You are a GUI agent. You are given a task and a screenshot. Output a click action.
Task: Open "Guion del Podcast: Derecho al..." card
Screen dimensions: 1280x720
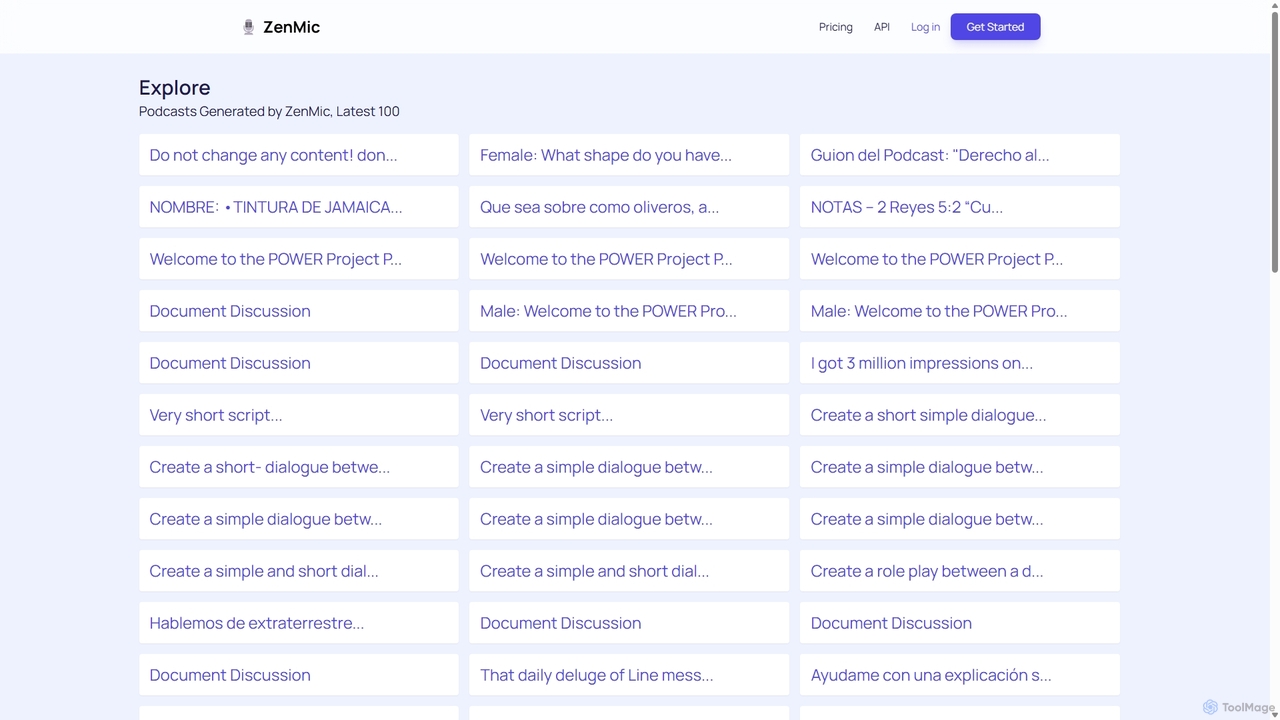pos(960,155)
